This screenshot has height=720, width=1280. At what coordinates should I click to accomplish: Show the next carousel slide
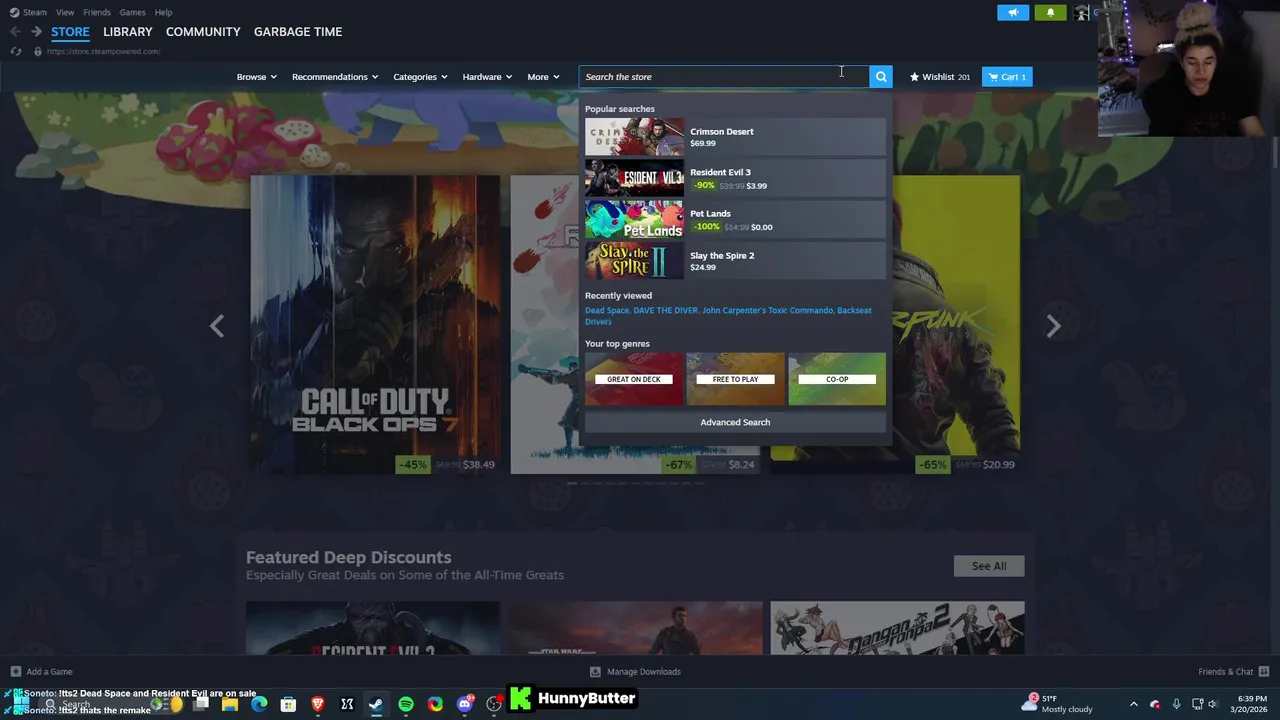coord(1053,326)
